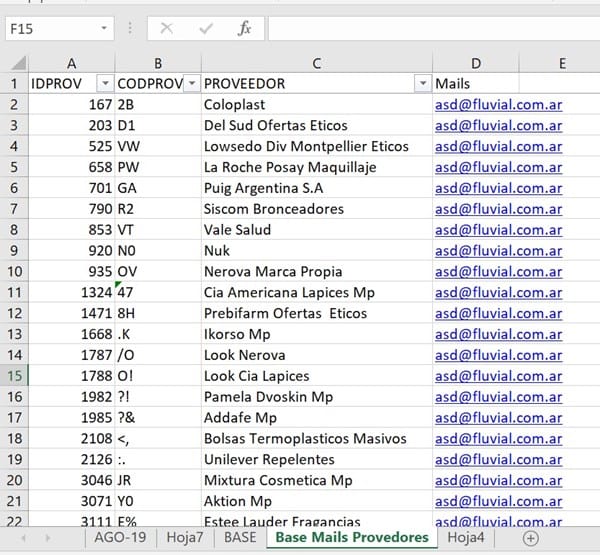Select cell with Del Sud Ofertas Eticos
This screenshot has width=600, height=555.
pyautogui.click(x=317, y=126)
